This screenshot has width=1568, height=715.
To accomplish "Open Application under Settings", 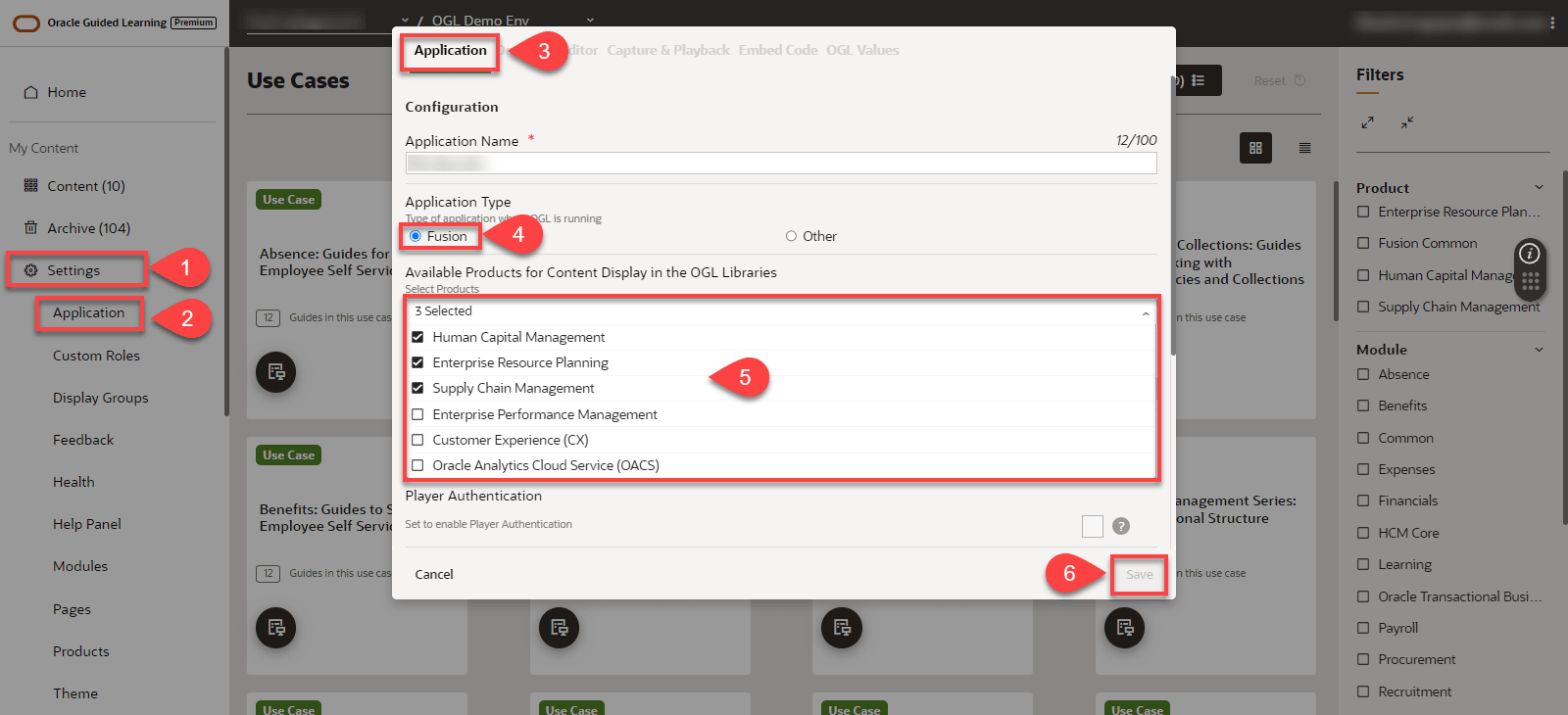I will point(88,312).
